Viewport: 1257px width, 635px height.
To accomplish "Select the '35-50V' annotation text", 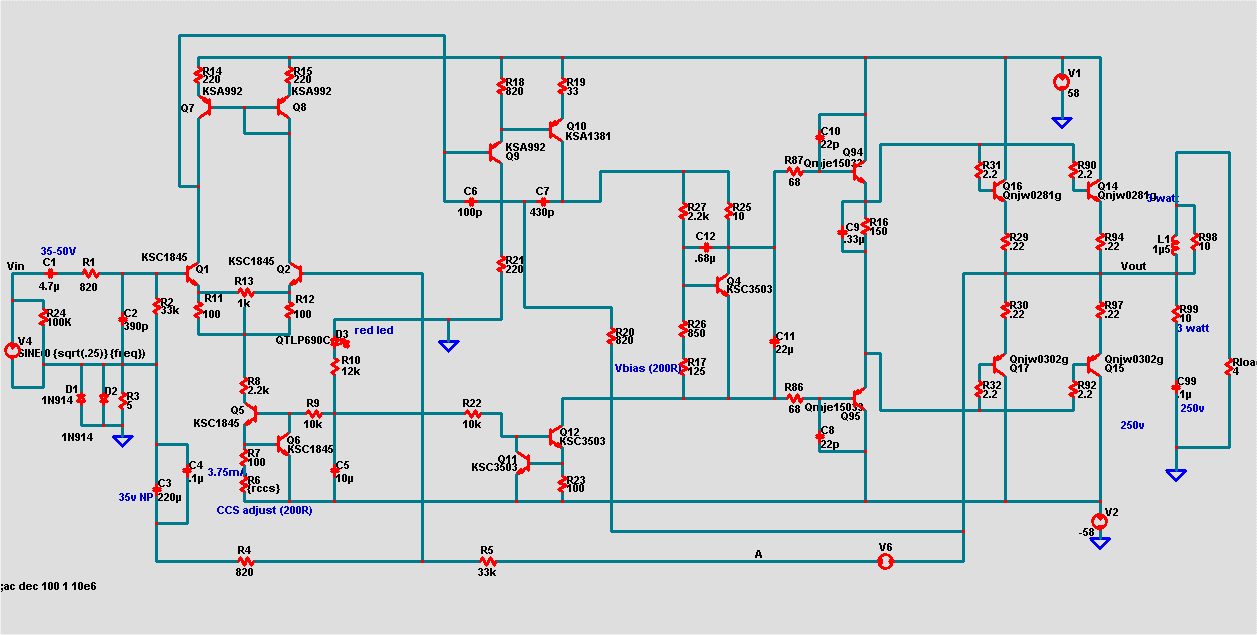I will point(58,251).
